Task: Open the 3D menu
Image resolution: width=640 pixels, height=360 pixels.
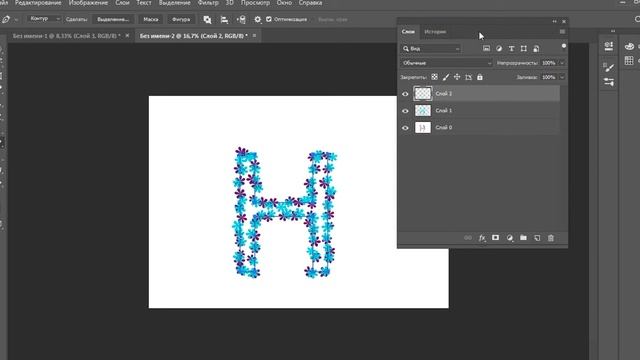Action: point(230,3)
